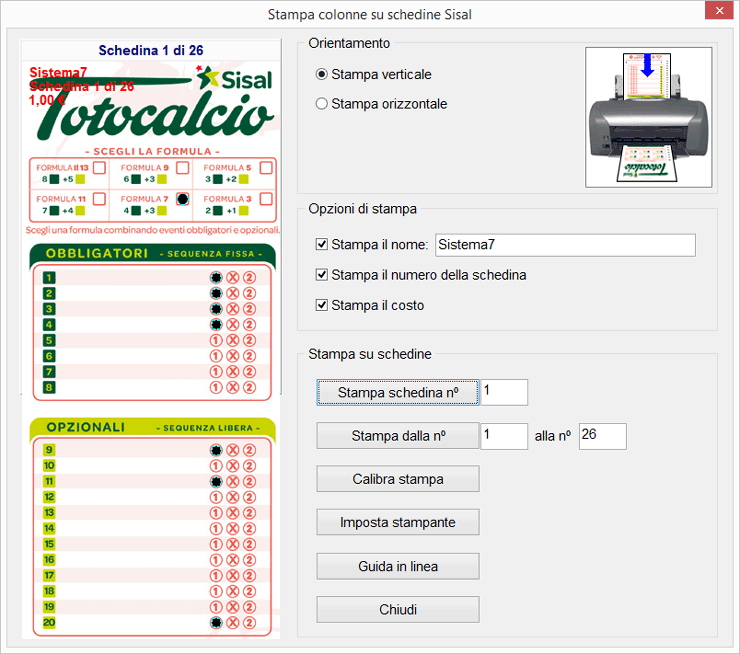Click Formula 13 checkbox on the slip

tap(99, 168)
